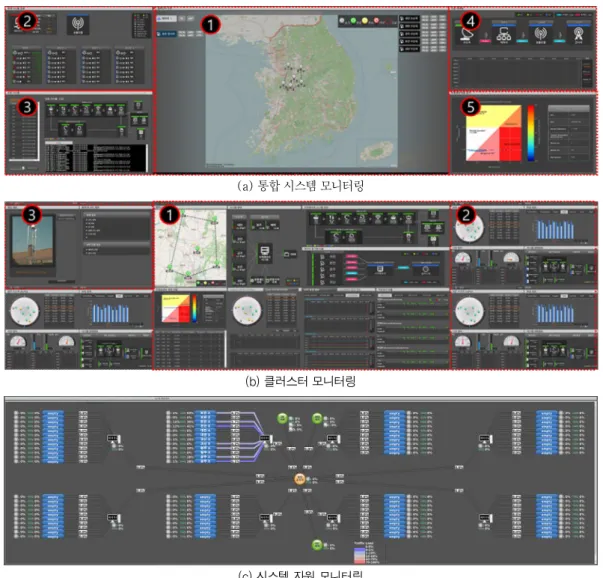Click network hierarchy icon in screen (a) link chain
The width and height of the screenshot is (603, 578).
503,35
